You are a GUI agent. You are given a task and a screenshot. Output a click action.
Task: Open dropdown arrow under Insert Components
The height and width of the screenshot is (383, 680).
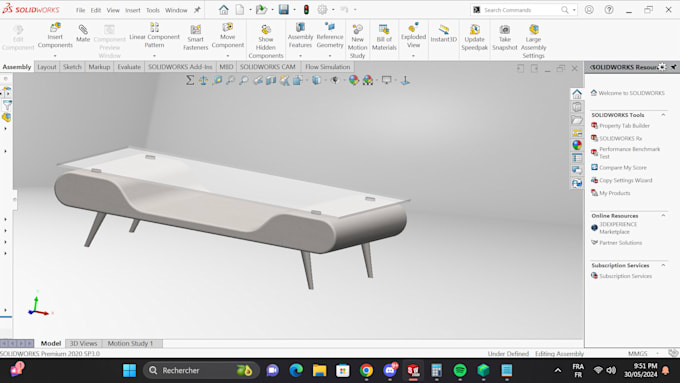pyautogui.click(x=55, y=56)
